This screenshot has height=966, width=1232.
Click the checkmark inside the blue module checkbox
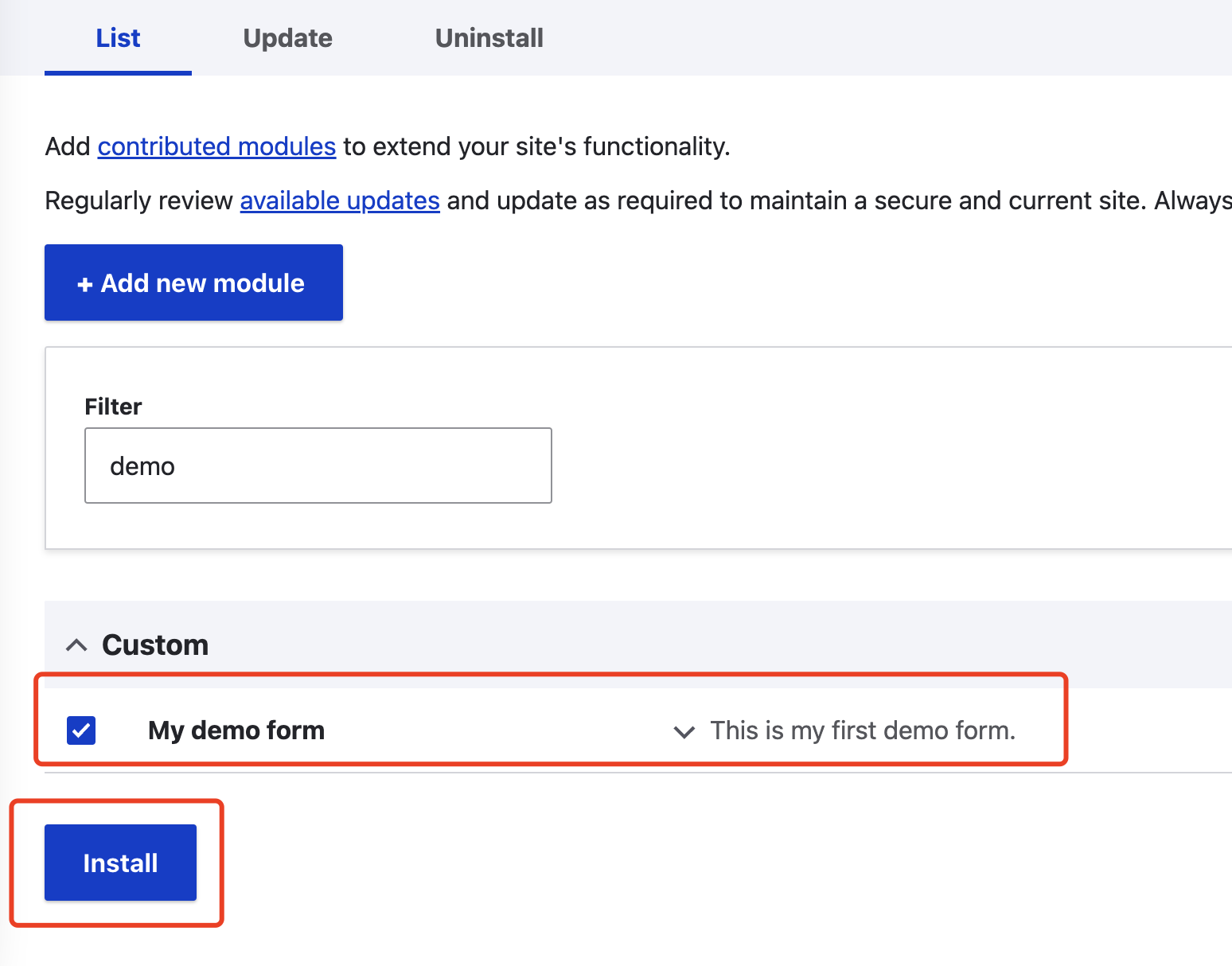tap(81, 730)
